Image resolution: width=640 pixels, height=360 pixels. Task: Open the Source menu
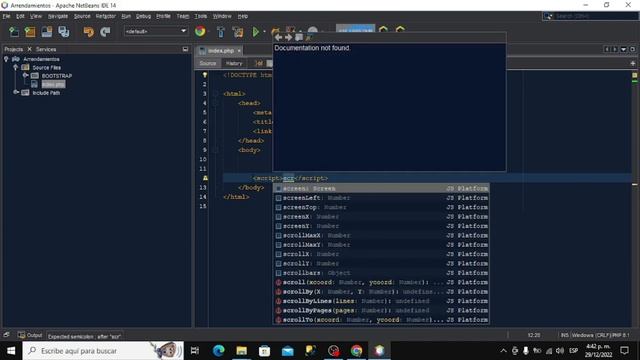[x=82, y=16]
